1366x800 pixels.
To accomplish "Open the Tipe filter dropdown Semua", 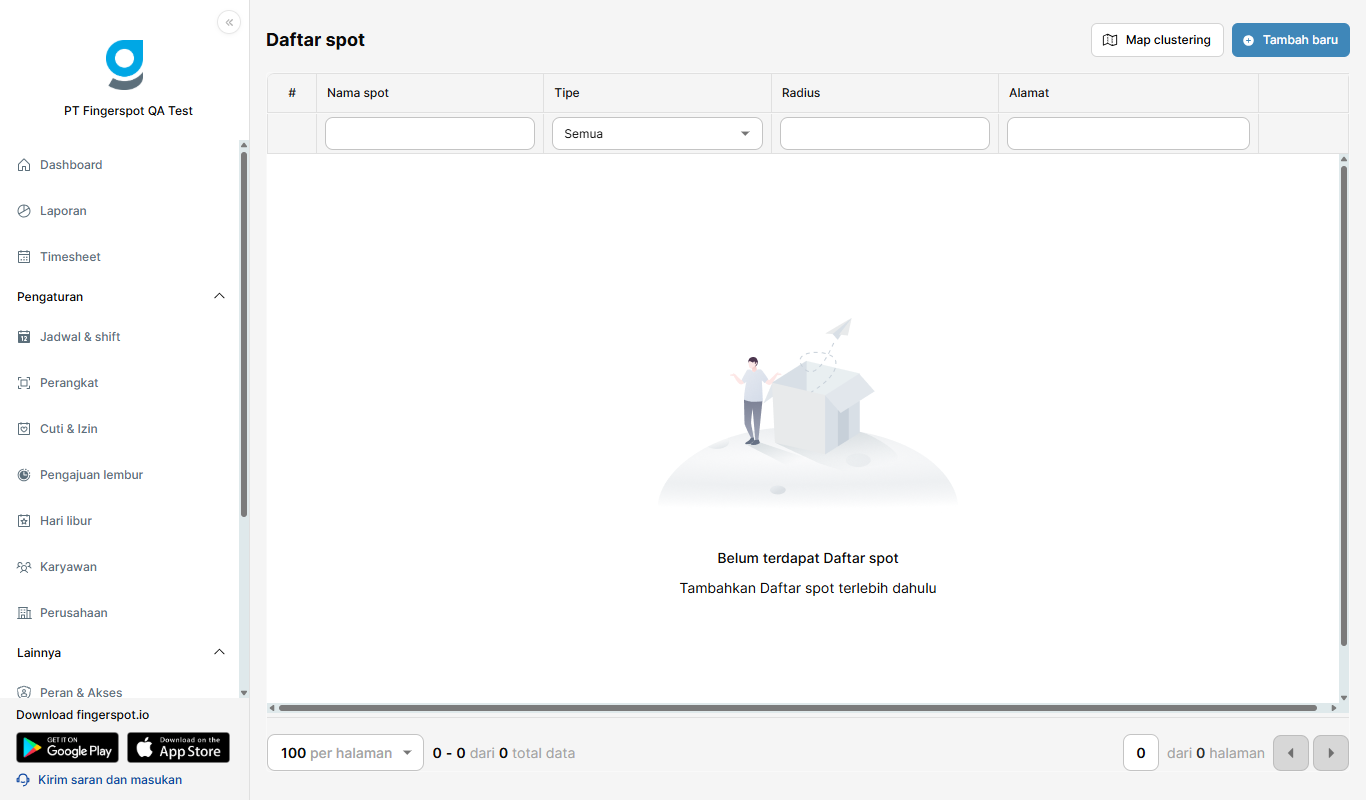I will [x=657, y=134].
